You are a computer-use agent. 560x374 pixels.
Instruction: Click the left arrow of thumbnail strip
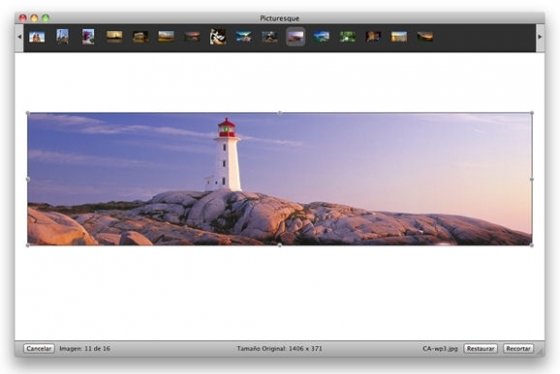click(x=19, y=37)
